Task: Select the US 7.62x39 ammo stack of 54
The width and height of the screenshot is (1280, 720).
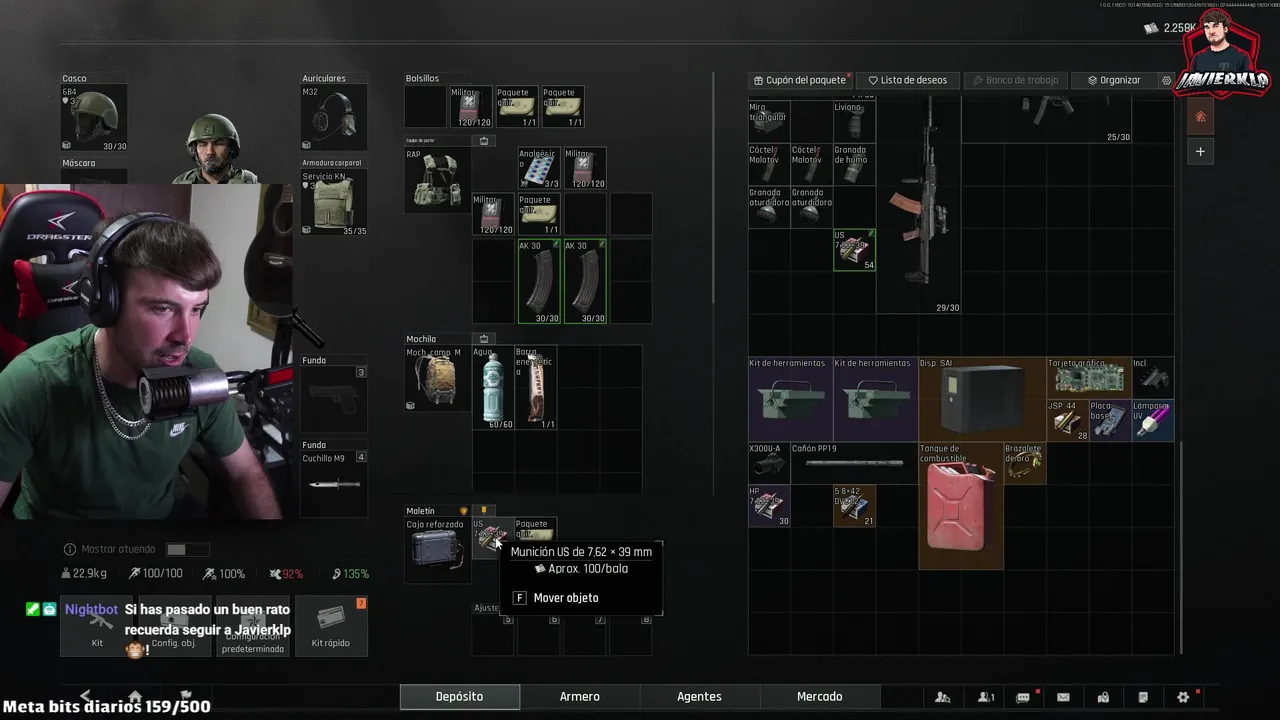Action: click(854, 250)
